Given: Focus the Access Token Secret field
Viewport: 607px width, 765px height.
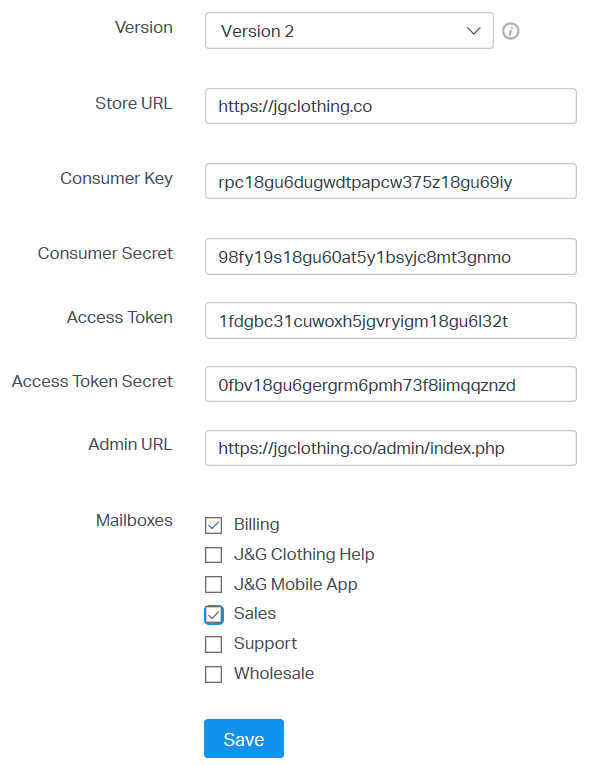Looking at the screenshot, I should click(390, 384).
